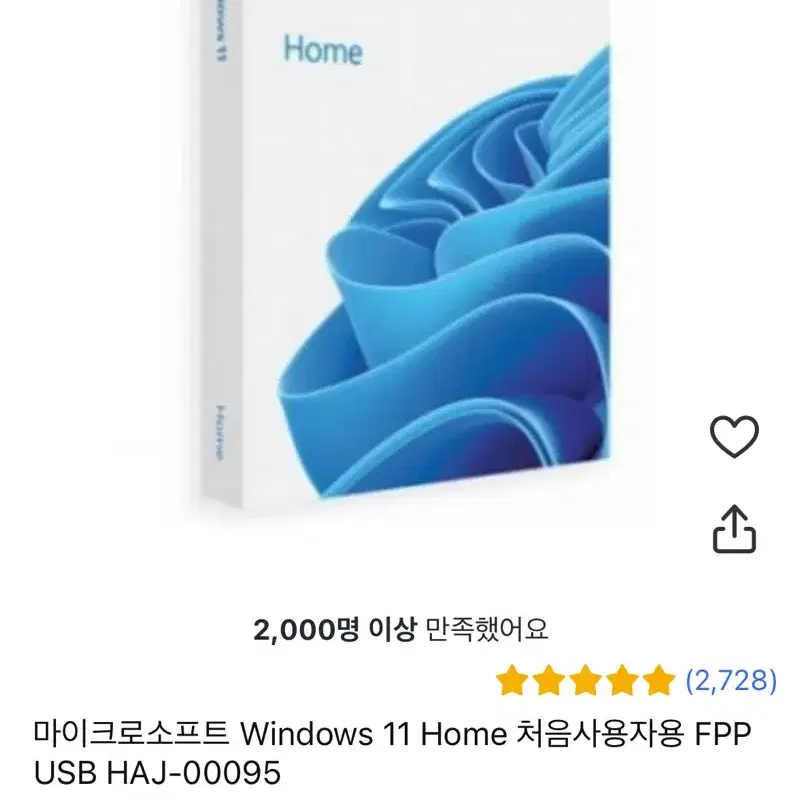Image resolution: width=802 pixels, height=802 pixels.
Task: Open the share sheet icon
Action: 734,529
